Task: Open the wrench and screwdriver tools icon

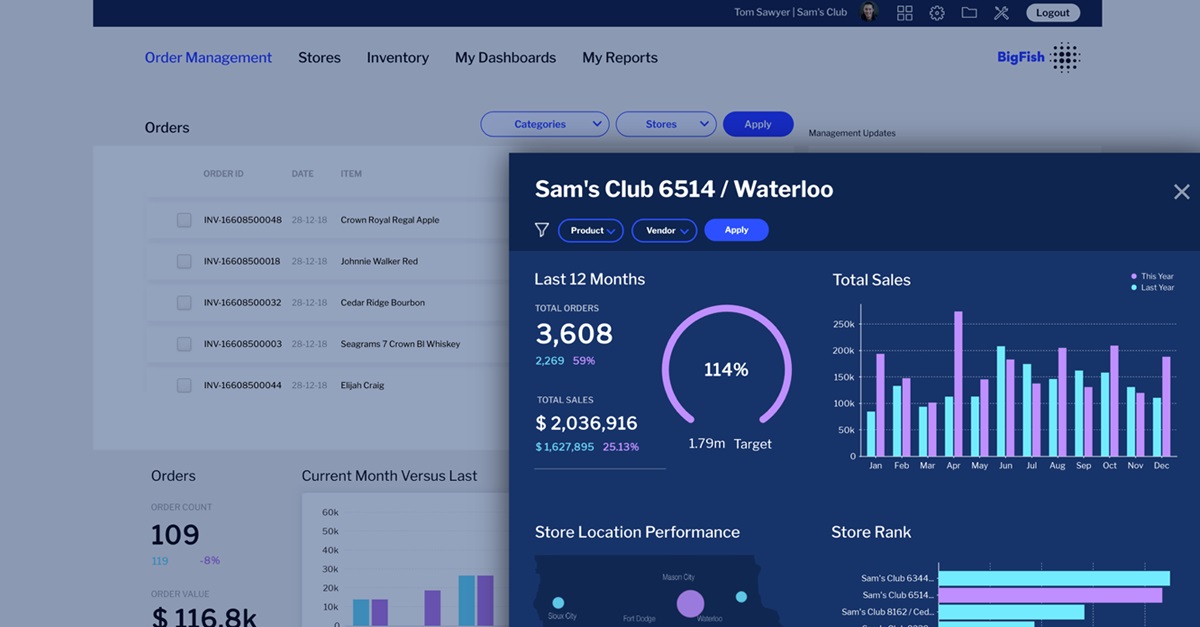Action: pos(1001,13)
